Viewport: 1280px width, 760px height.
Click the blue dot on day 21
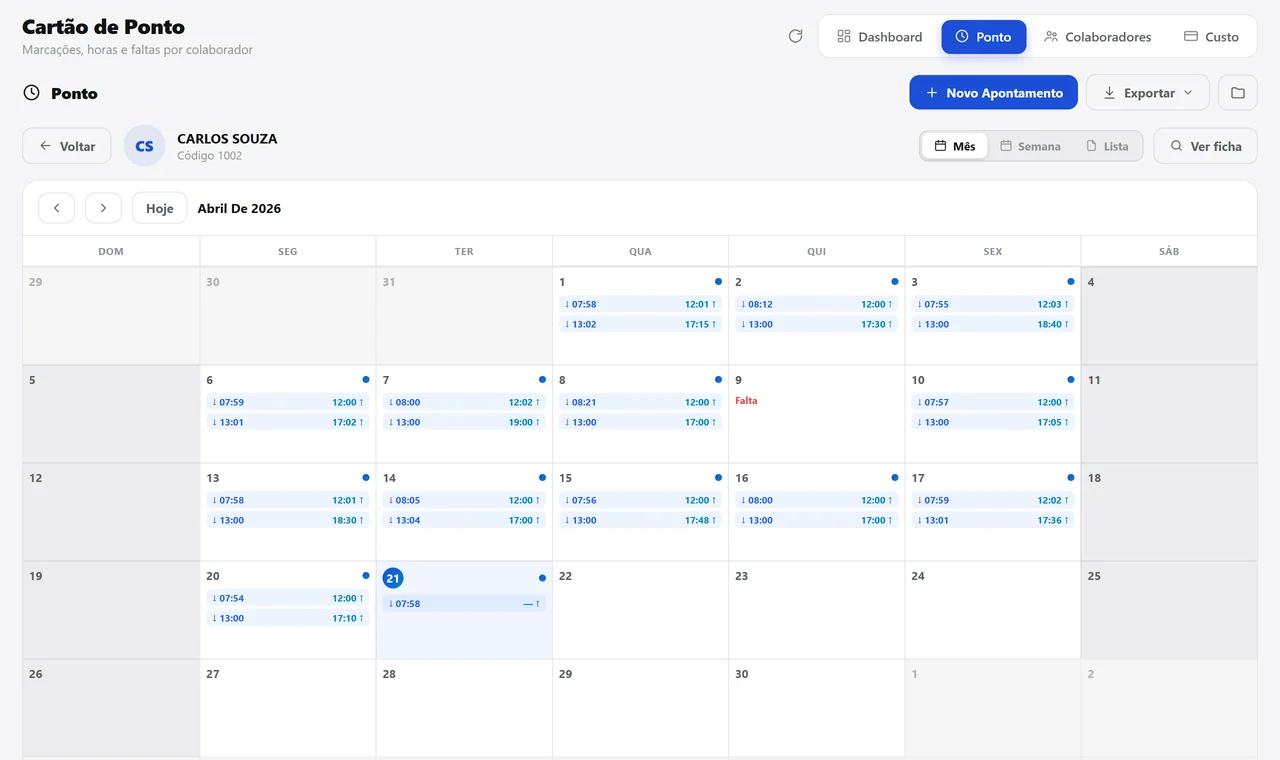[x=542, y=578]
